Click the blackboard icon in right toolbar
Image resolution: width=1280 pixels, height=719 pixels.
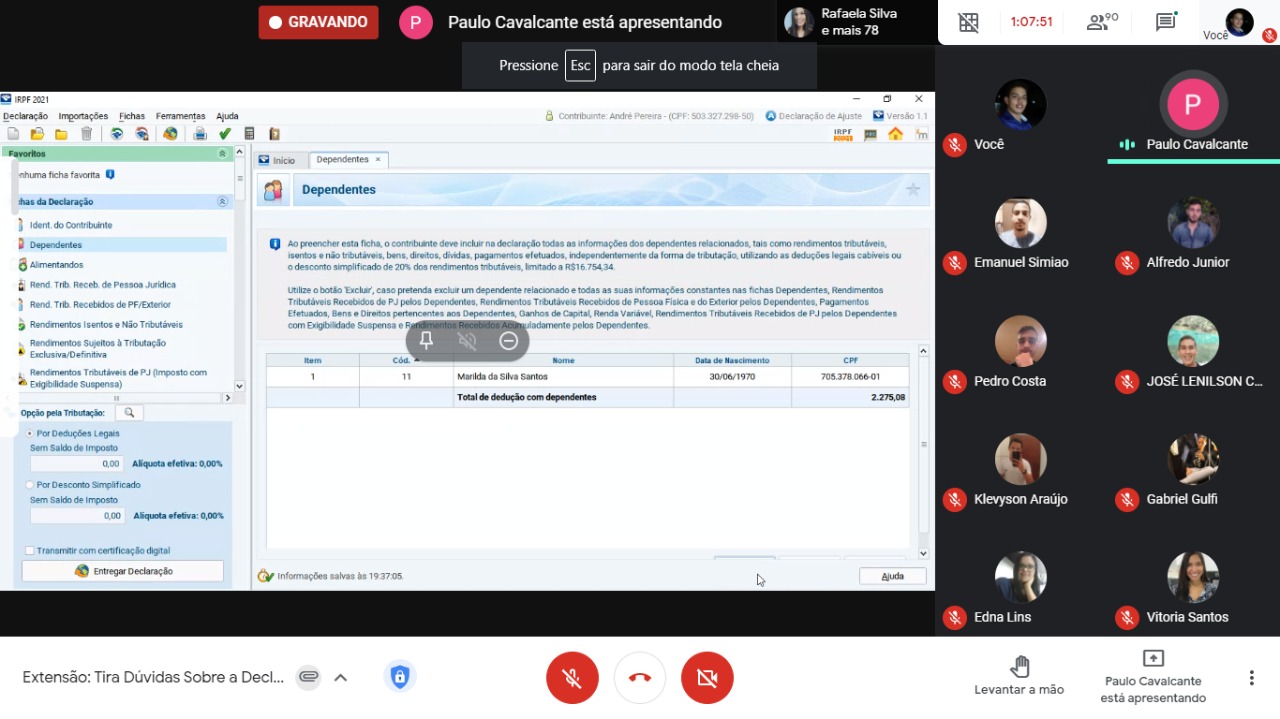point(870,134)
